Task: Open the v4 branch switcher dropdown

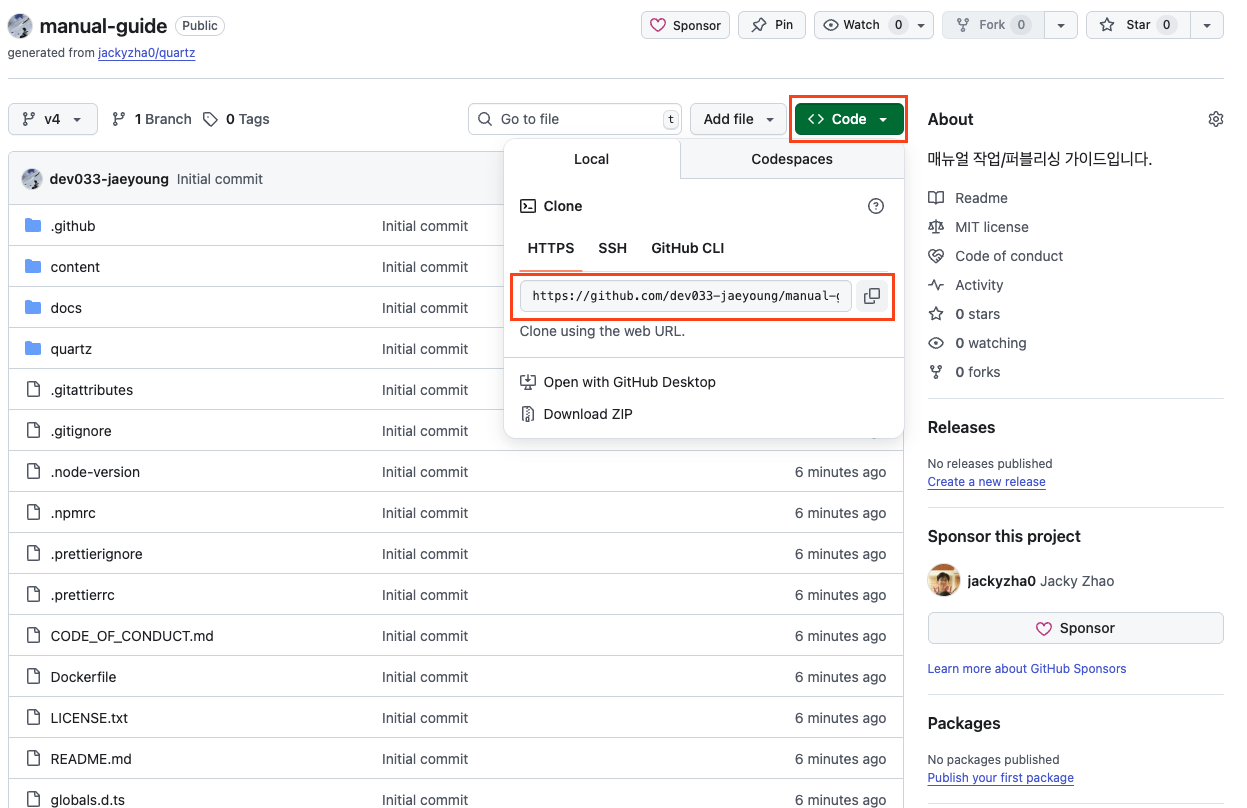Action: pyautogui.click(x=53, y=119)
